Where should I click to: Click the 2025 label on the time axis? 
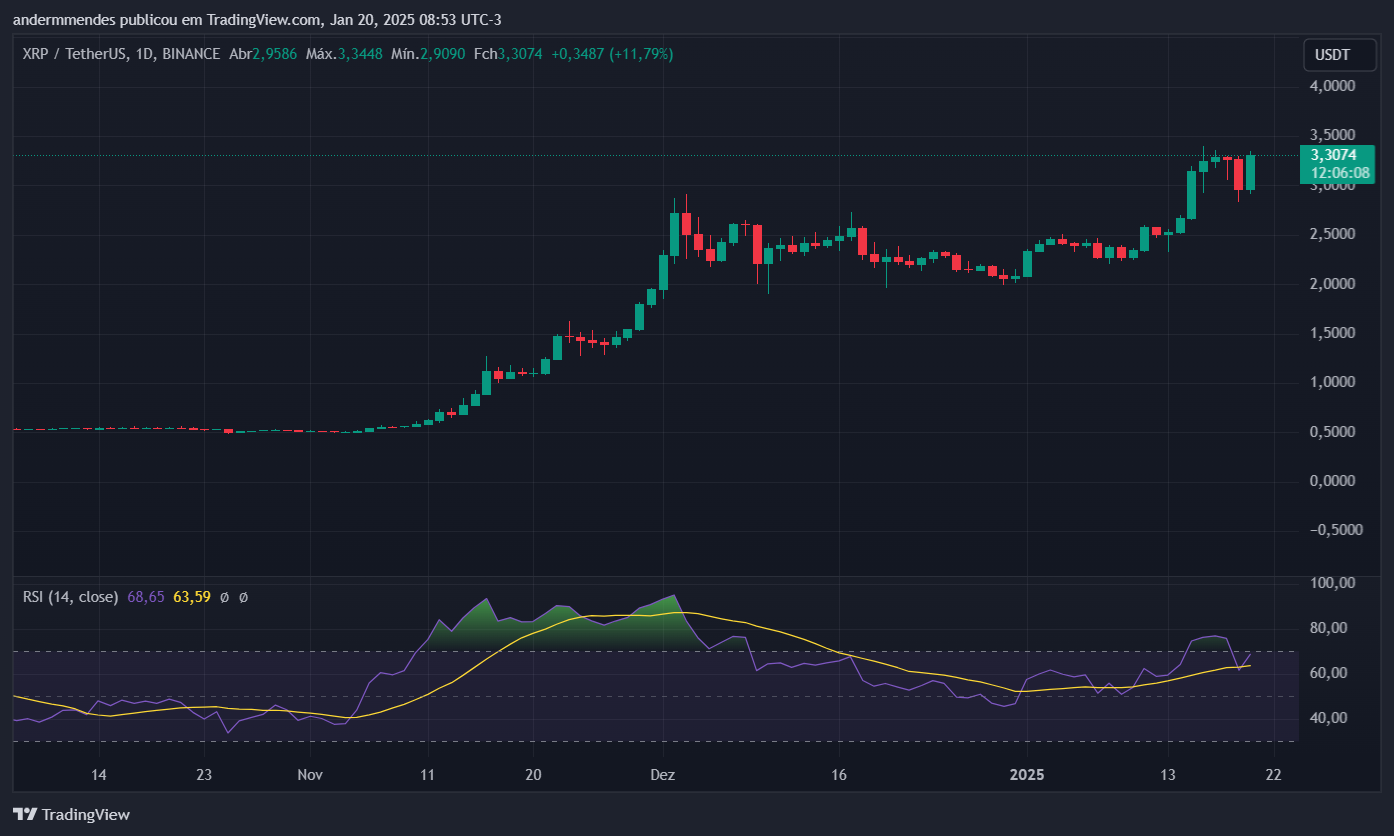pos(1026,775)
